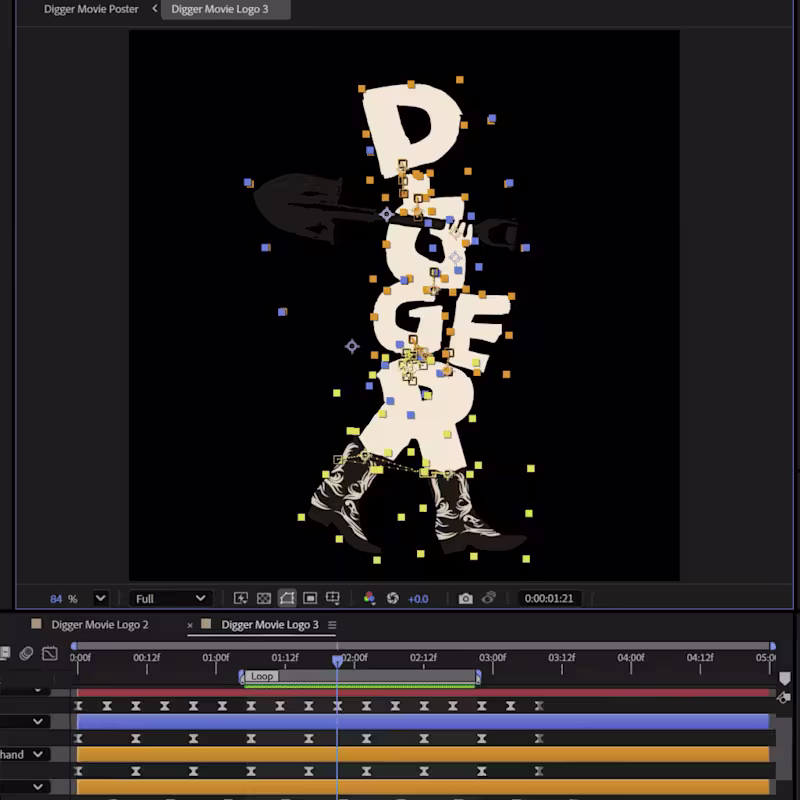Image resolution: width=800 pixels, height=800 pixels.
Task: Select the Loop marker label
Action: pyautogui.click(x=262, y=676)
